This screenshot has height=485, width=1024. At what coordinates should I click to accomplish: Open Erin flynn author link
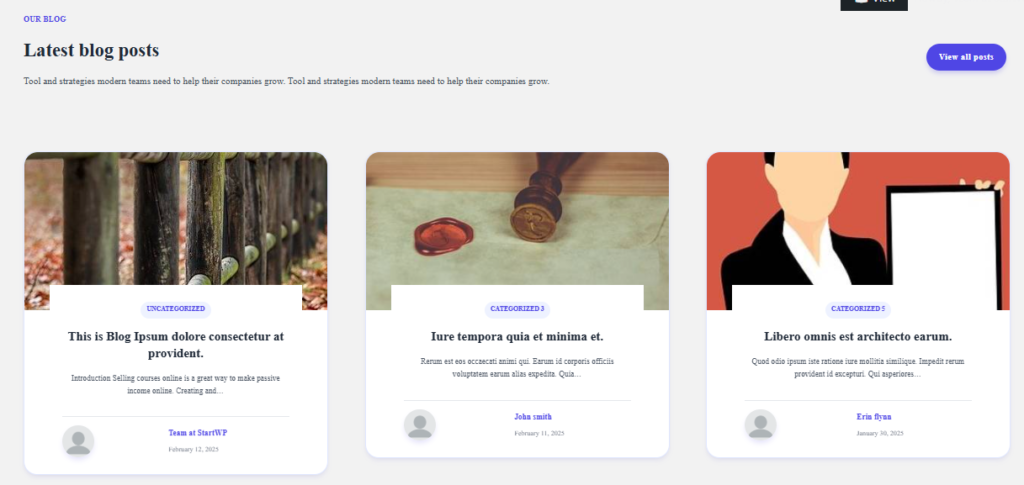pos(874,416)
